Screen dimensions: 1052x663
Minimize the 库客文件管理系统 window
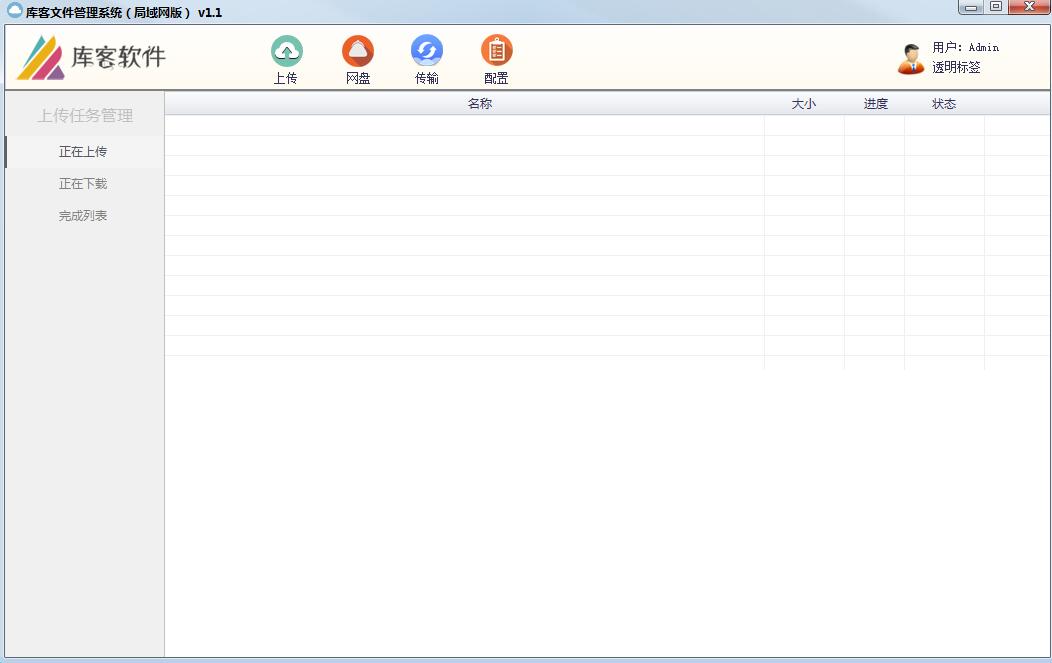[x=971, y=7]
